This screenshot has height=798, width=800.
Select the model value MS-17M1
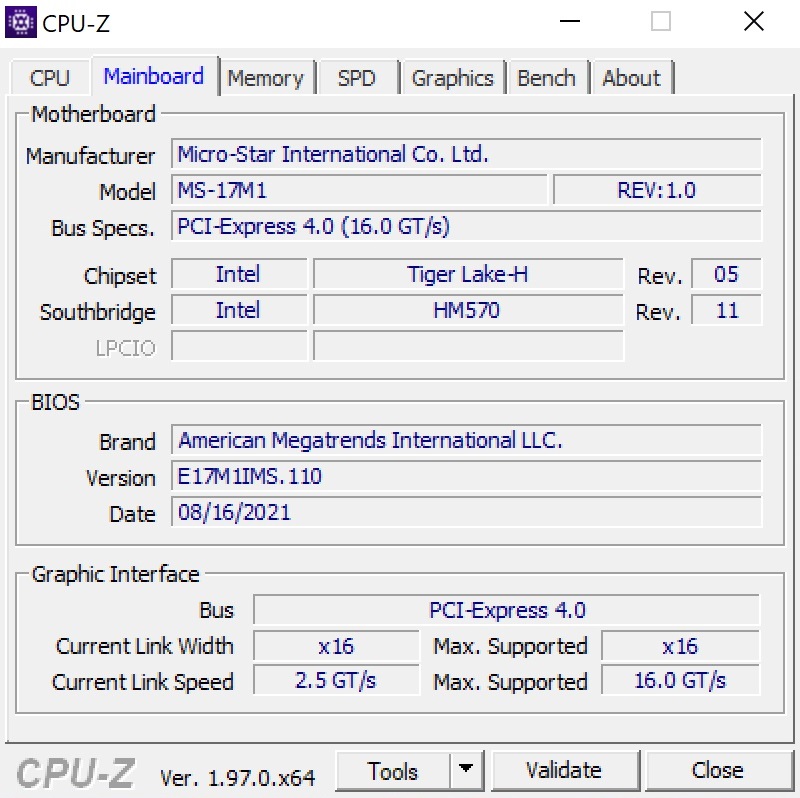pyautogui.click(x=359, y=190)
